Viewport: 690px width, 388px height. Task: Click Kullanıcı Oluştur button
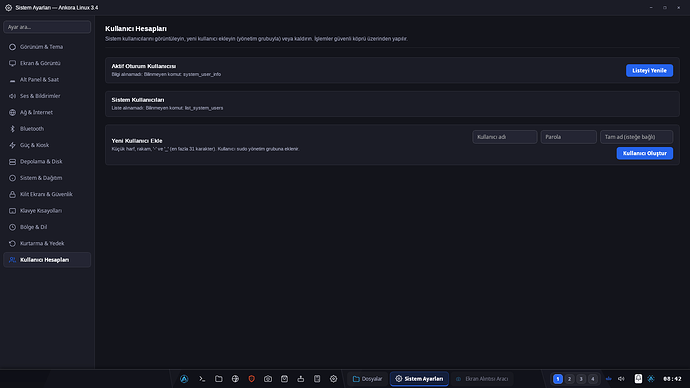(644, 153)
